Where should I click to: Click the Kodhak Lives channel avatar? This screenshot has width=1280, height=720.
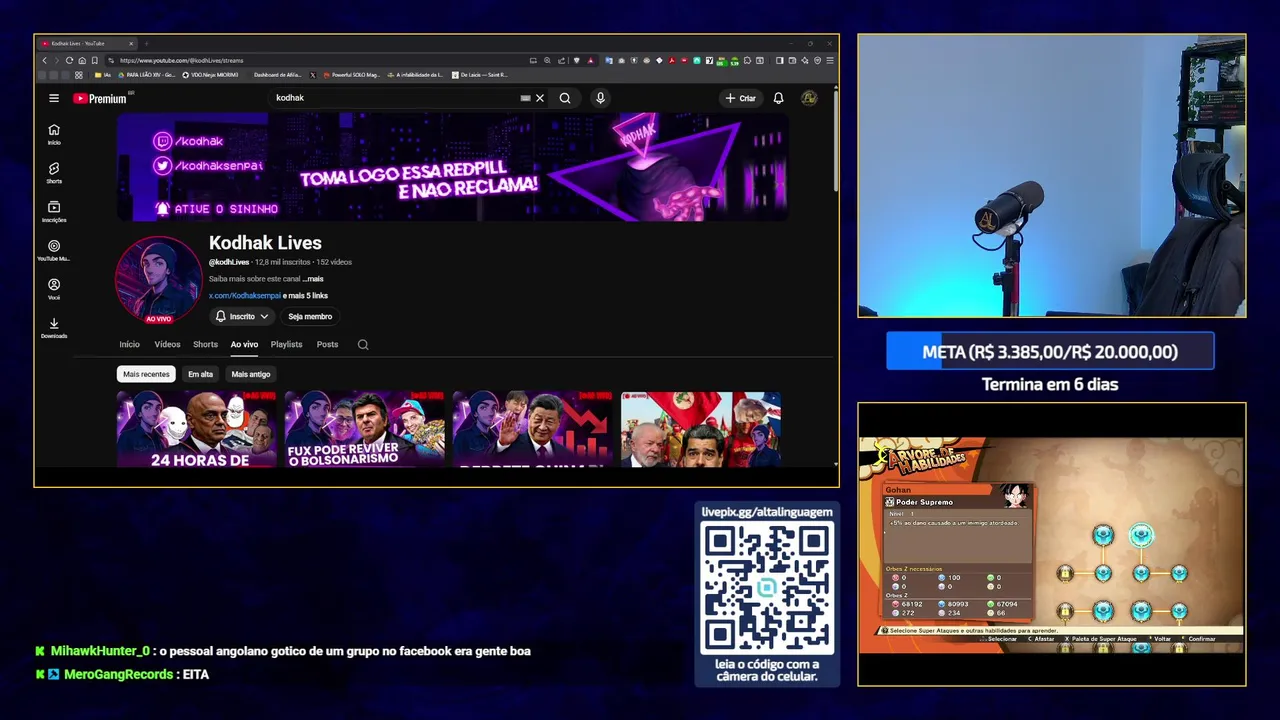158,279
